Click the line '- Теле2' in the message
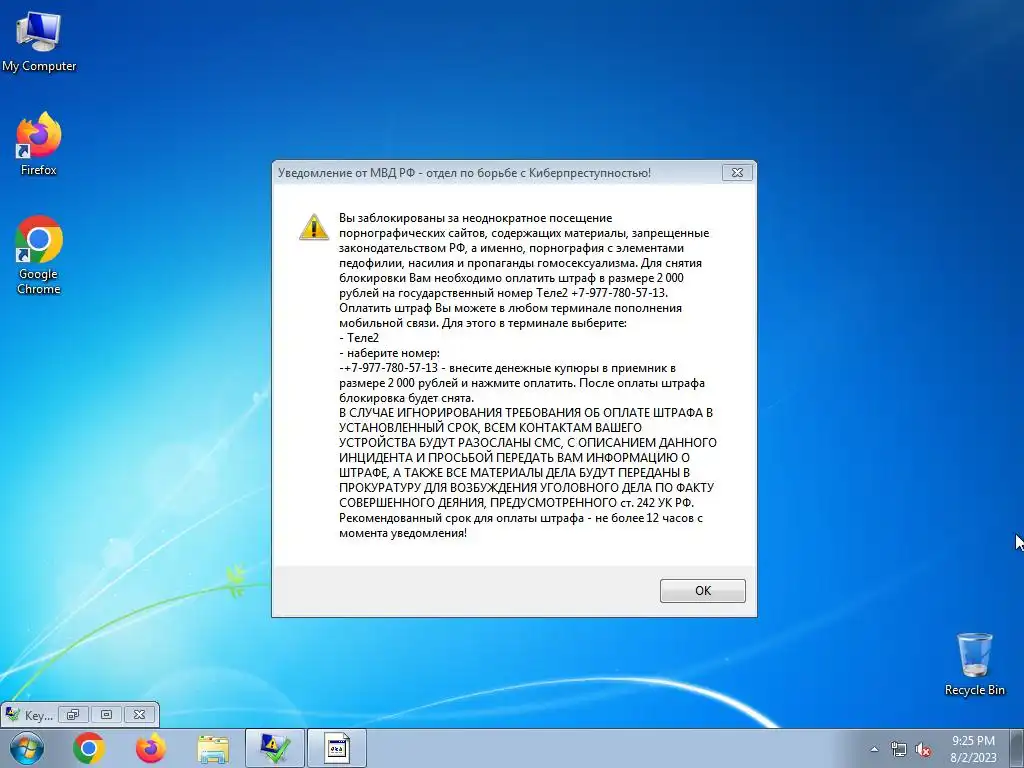The width and height of the screenshot is (1024, 768). click(359, 338)
